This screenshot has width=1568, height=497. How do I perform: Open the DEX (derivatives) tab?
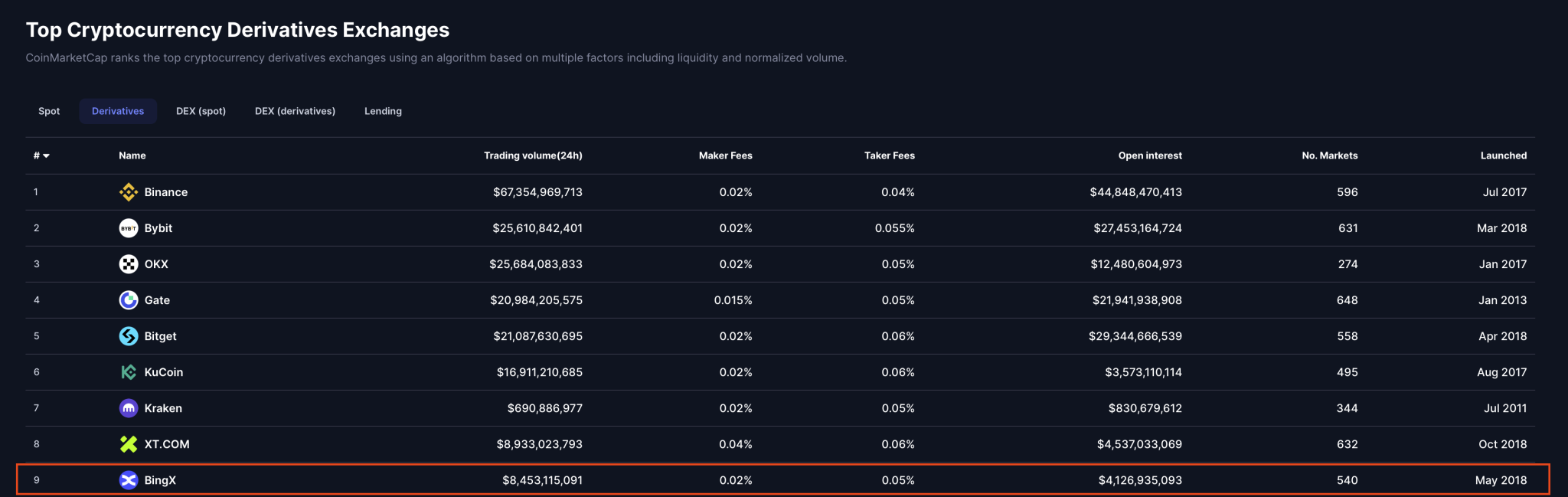click(x=295, y=111)
